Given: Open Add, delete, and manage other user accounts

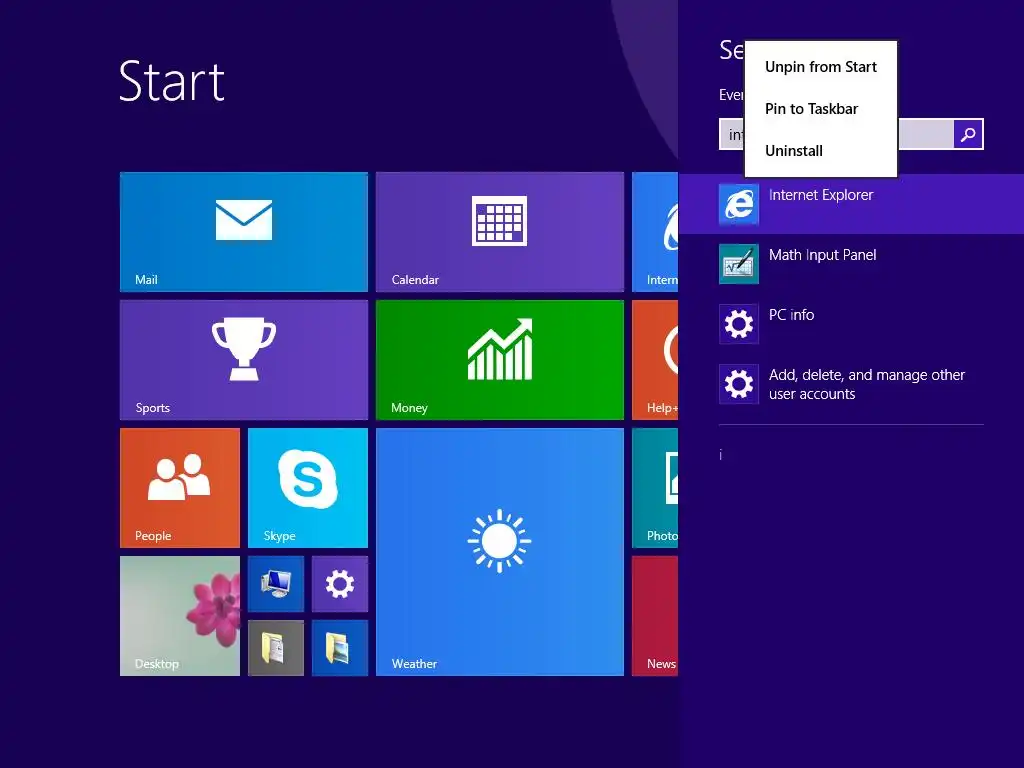Looking at the screenshot, I should tap(867, 384).
